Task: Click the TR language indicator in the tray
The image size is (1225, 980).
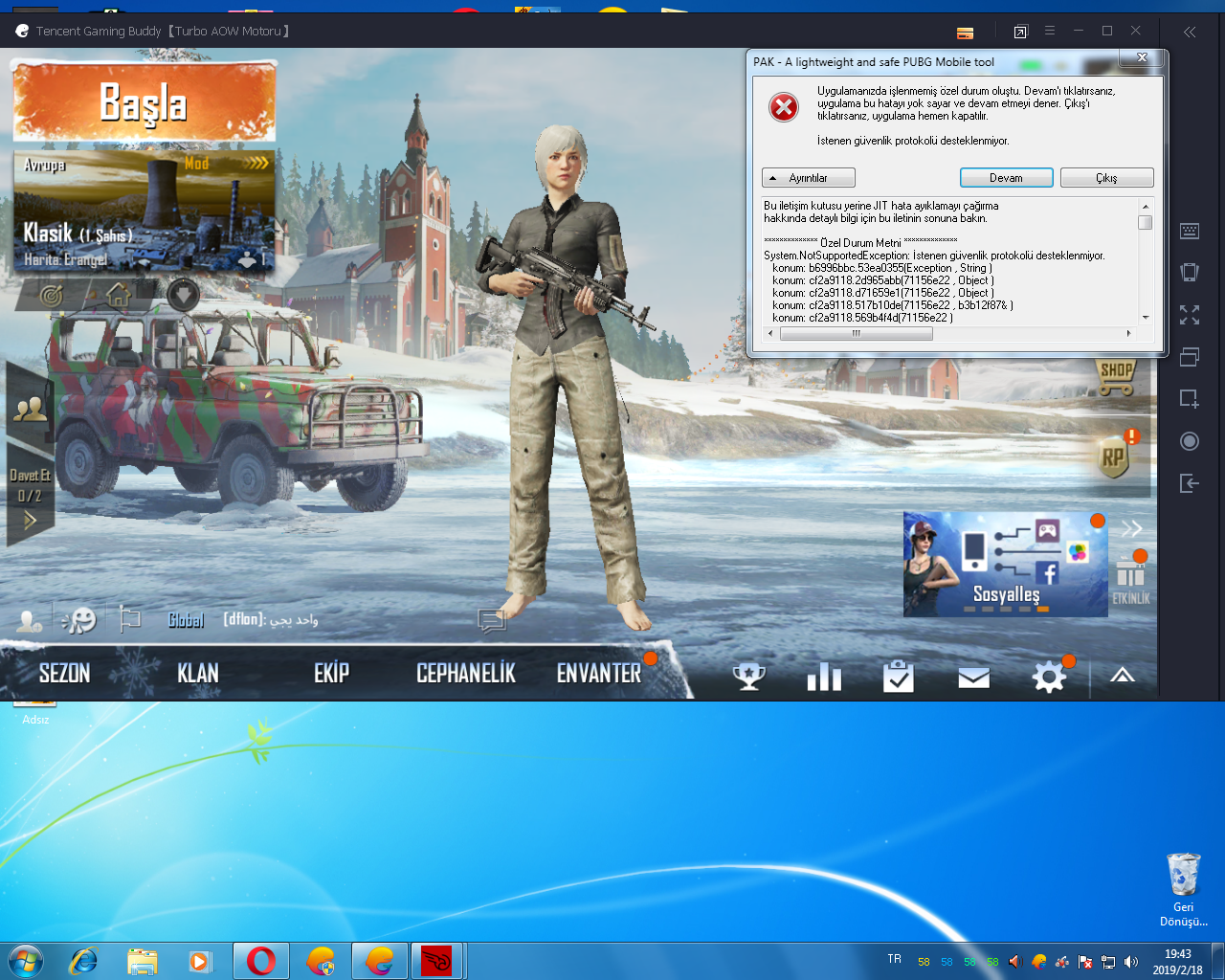Action: pyautogui.click(x=894, y=959)
